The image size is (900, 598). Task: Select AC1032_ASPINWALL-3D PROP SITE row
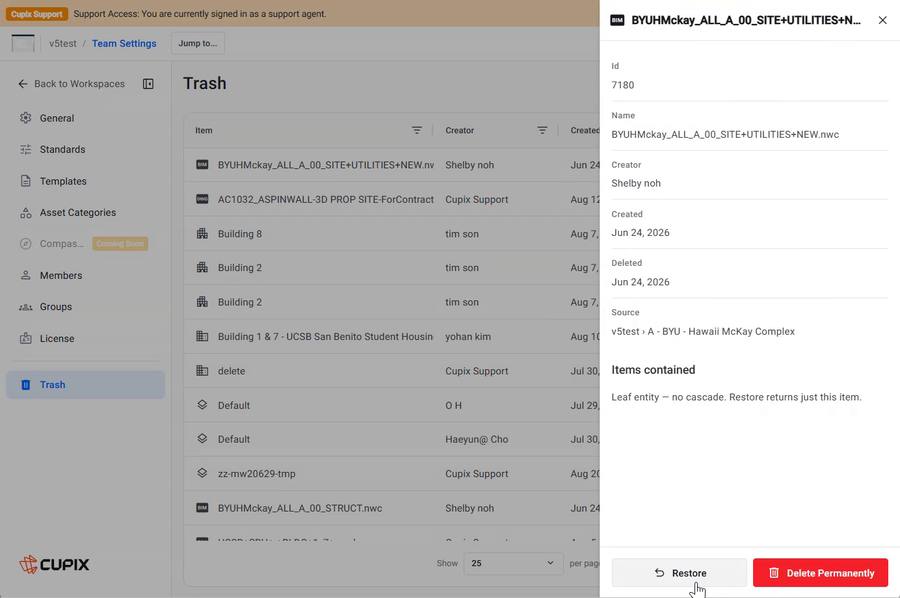point(392,199)
